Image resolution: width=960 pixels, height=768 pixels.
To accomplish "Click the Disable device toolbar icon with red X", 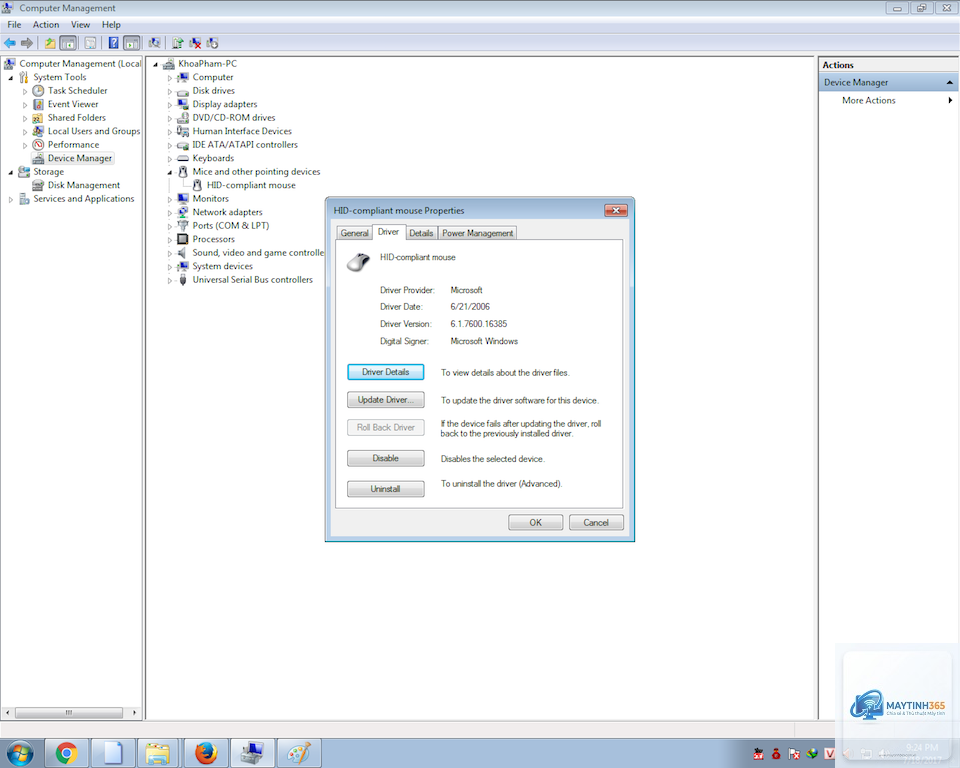I will (x=195, y=43).
